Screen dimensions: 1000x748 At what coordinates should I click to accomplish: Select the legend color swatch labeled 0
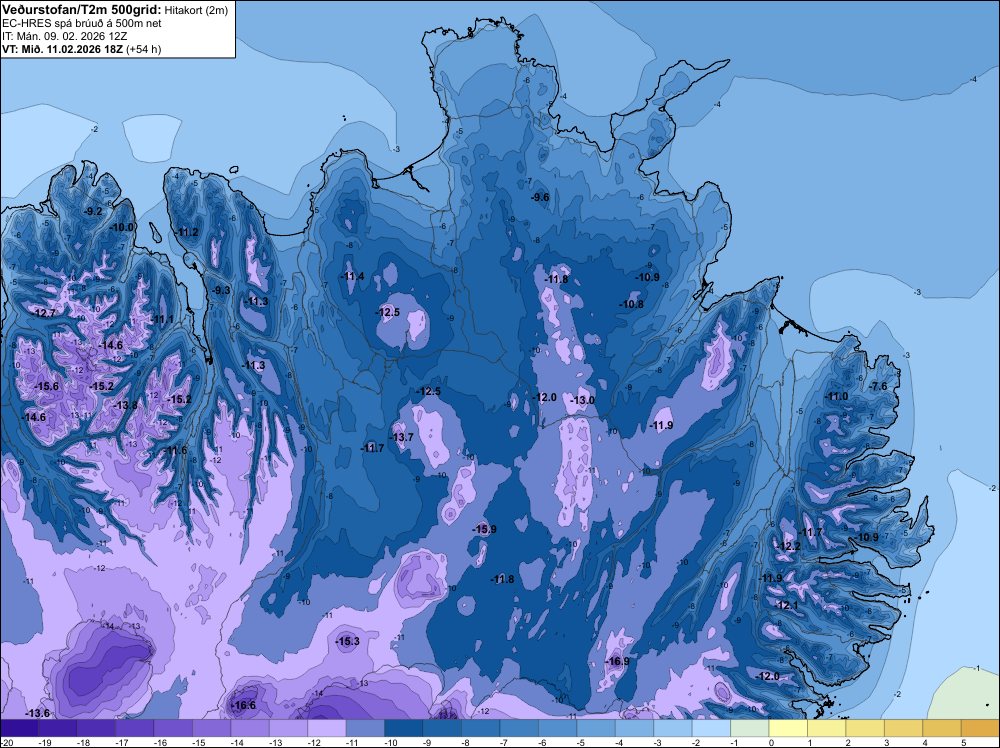click(x=788, y=728)
